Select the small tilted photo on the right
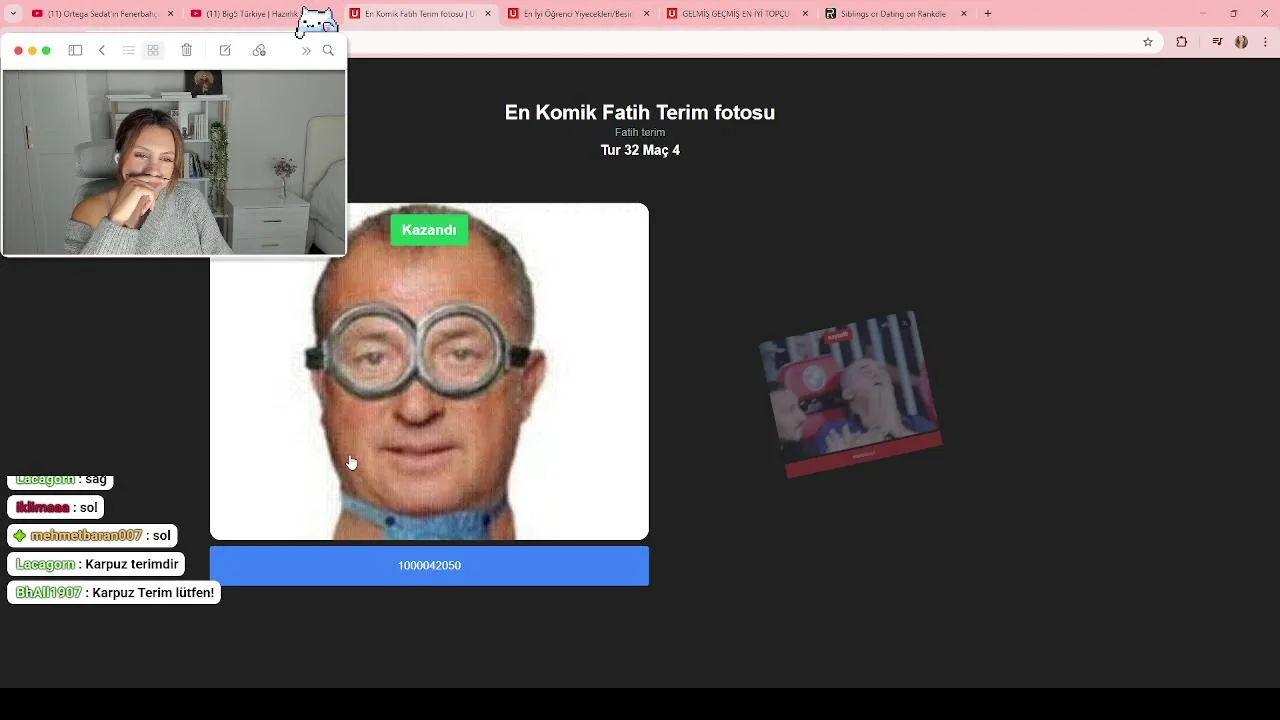 pyautogui.click(x=850, y=395)
